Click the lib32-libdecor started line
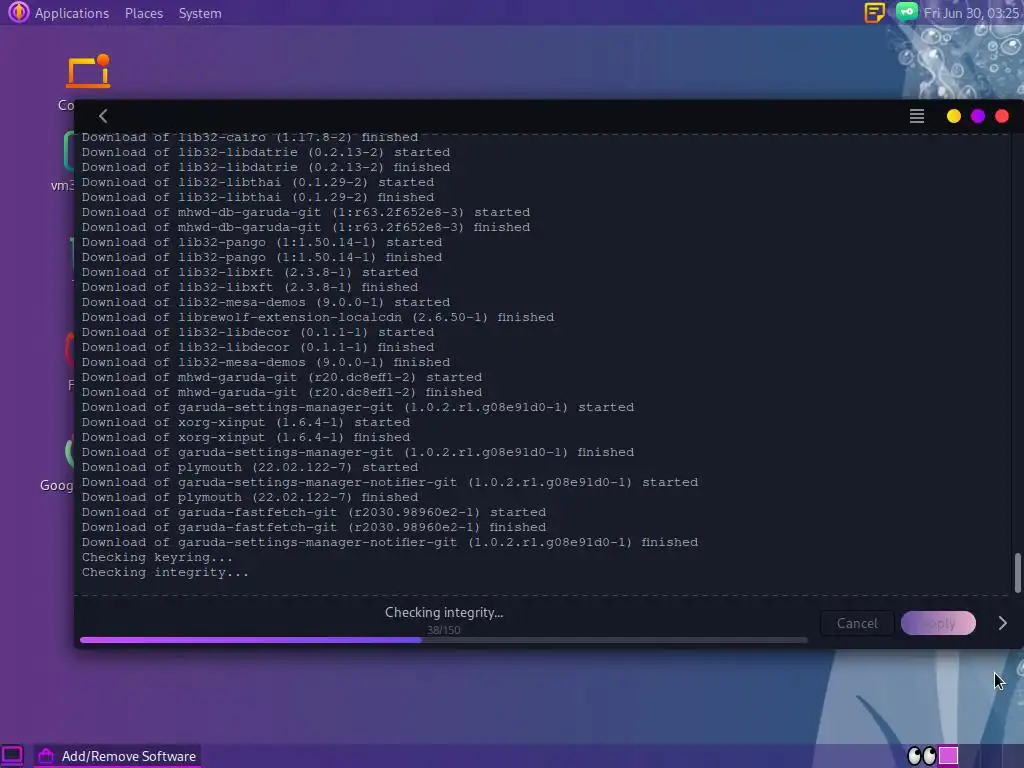The image size is (1024, 768). pyautogui.click(x=258, y=332)
